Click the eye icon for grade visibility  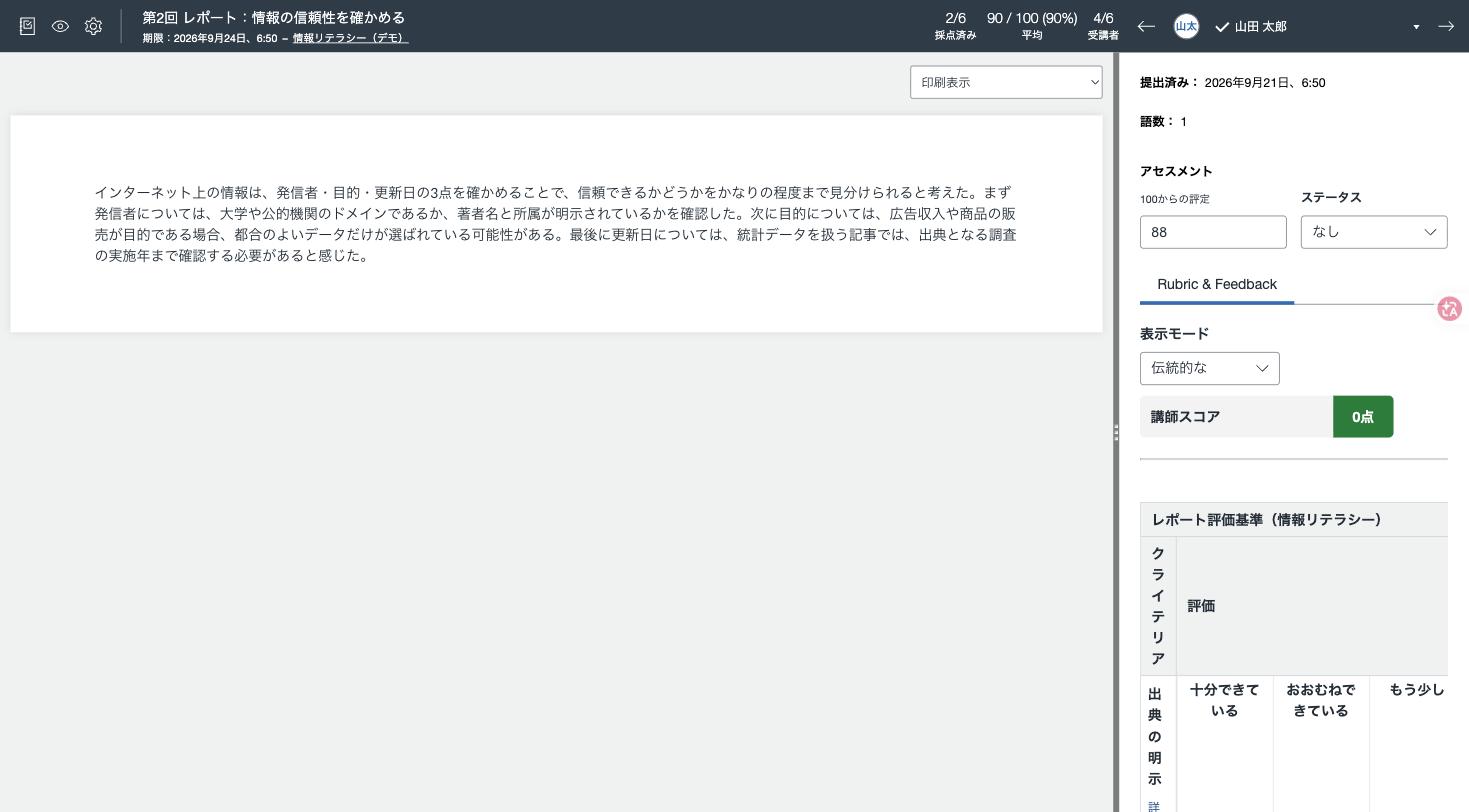[60, 26]
